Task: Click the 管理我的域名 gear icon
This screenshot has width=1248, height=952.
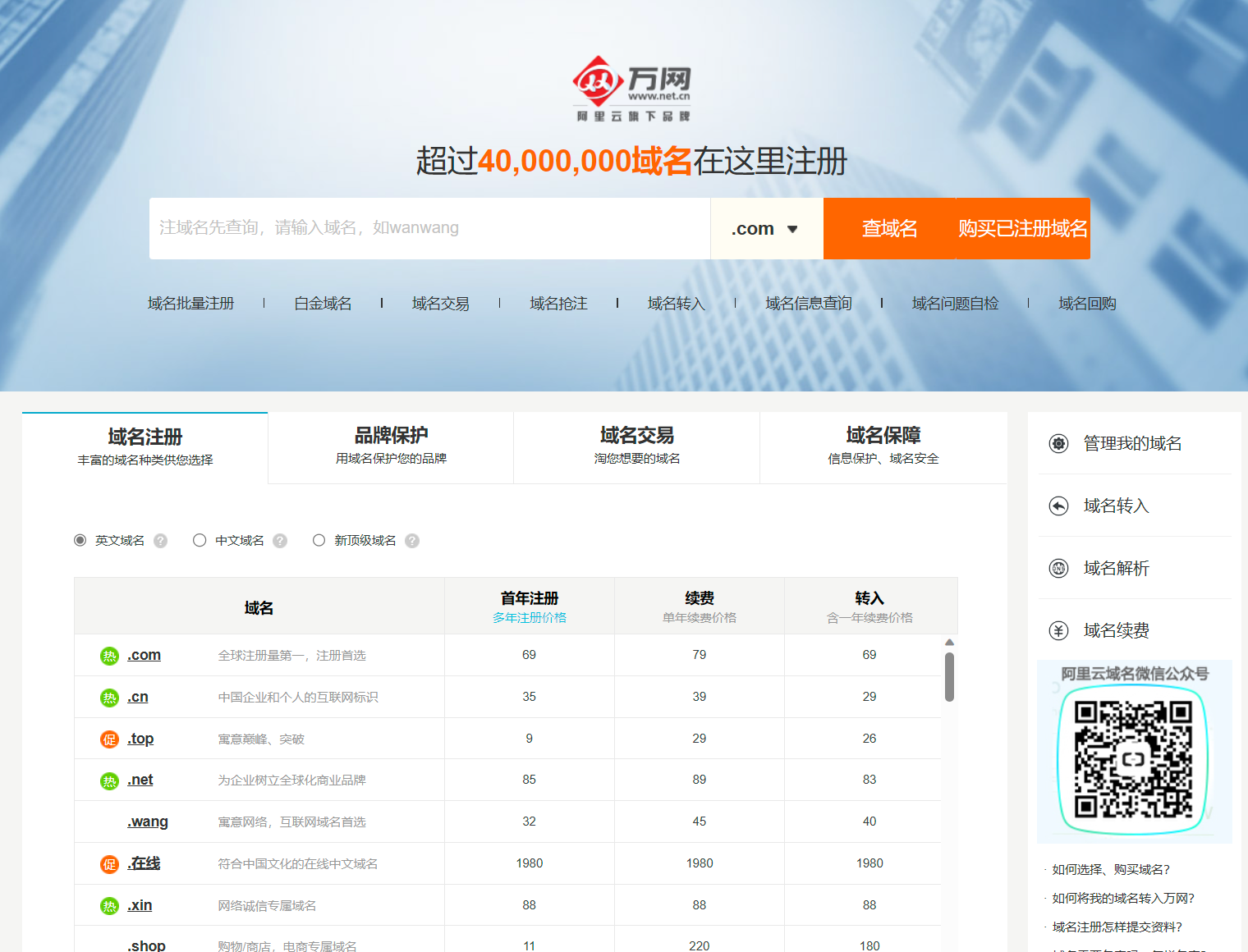Action: pyautogui.click(x=1059, y=444)
